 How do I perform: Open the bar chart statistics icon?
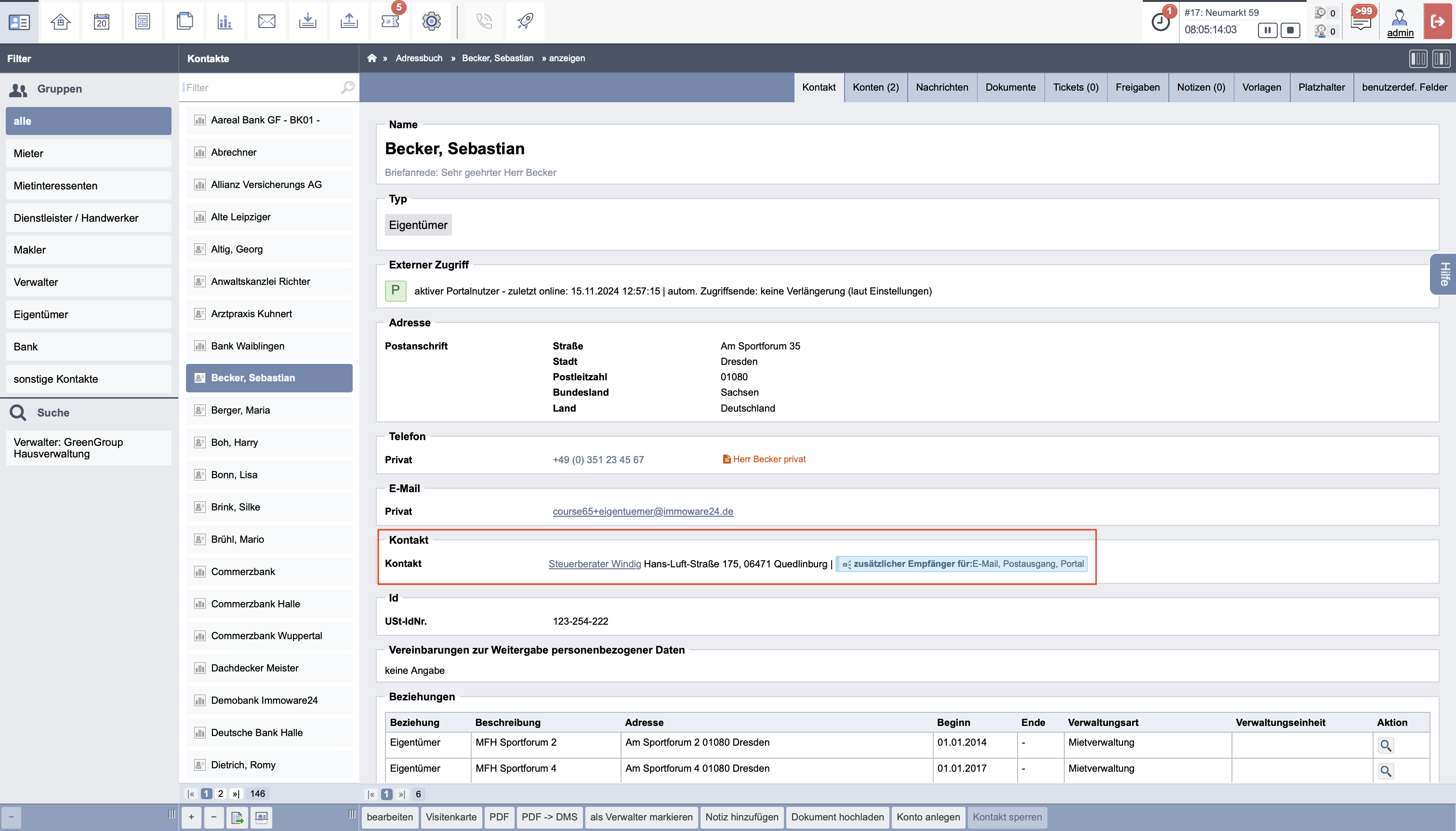coord(225,22)
